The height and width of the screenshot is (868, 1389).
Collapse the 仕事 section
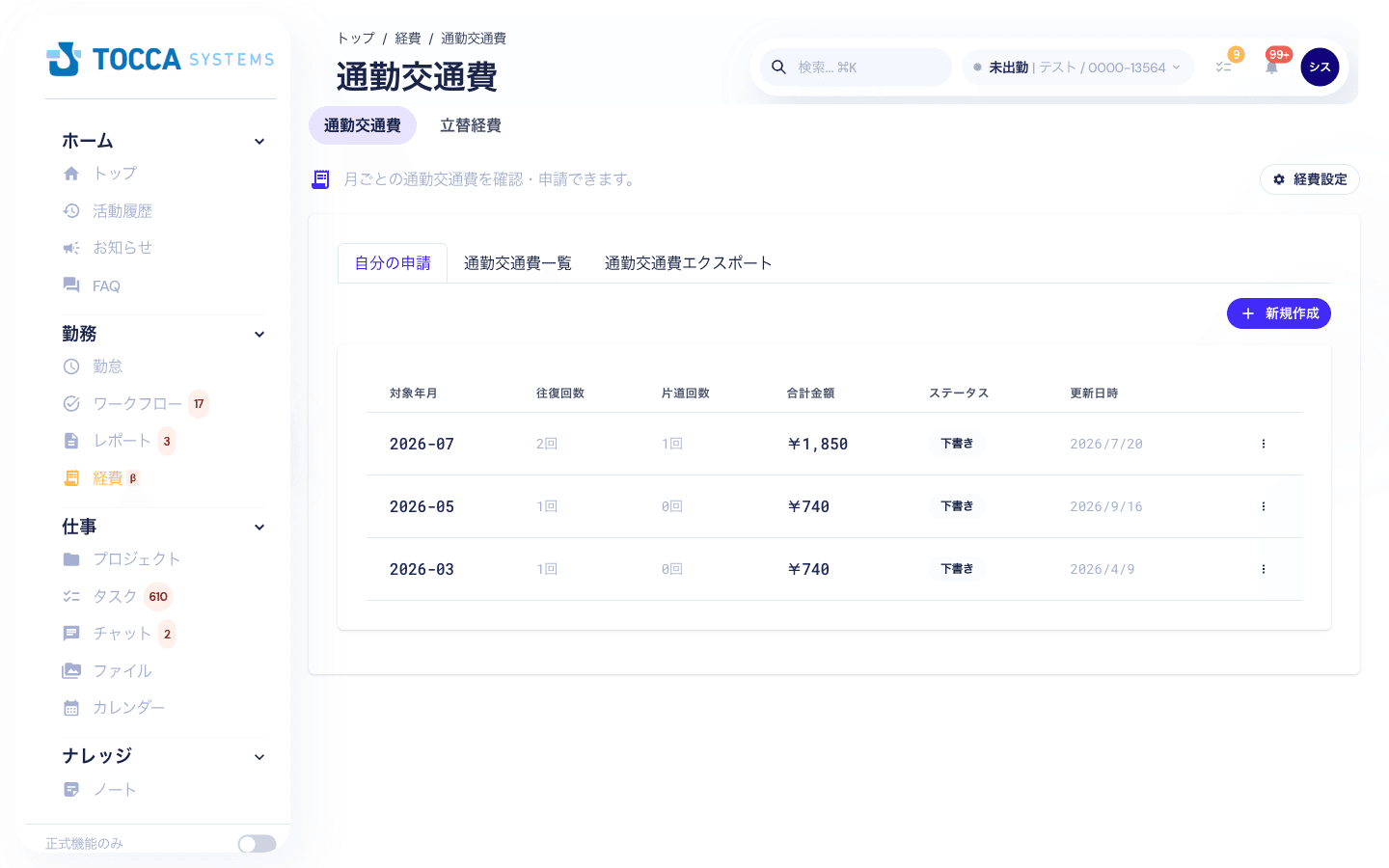click(x=259, y=528)
